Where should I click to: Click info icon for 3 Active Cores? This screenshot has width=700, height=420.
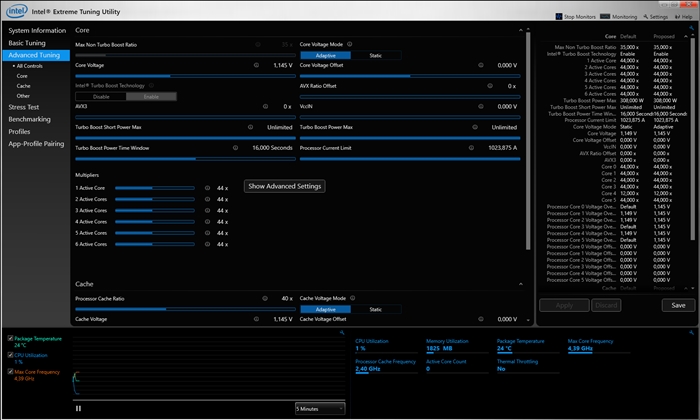point(207,210)
